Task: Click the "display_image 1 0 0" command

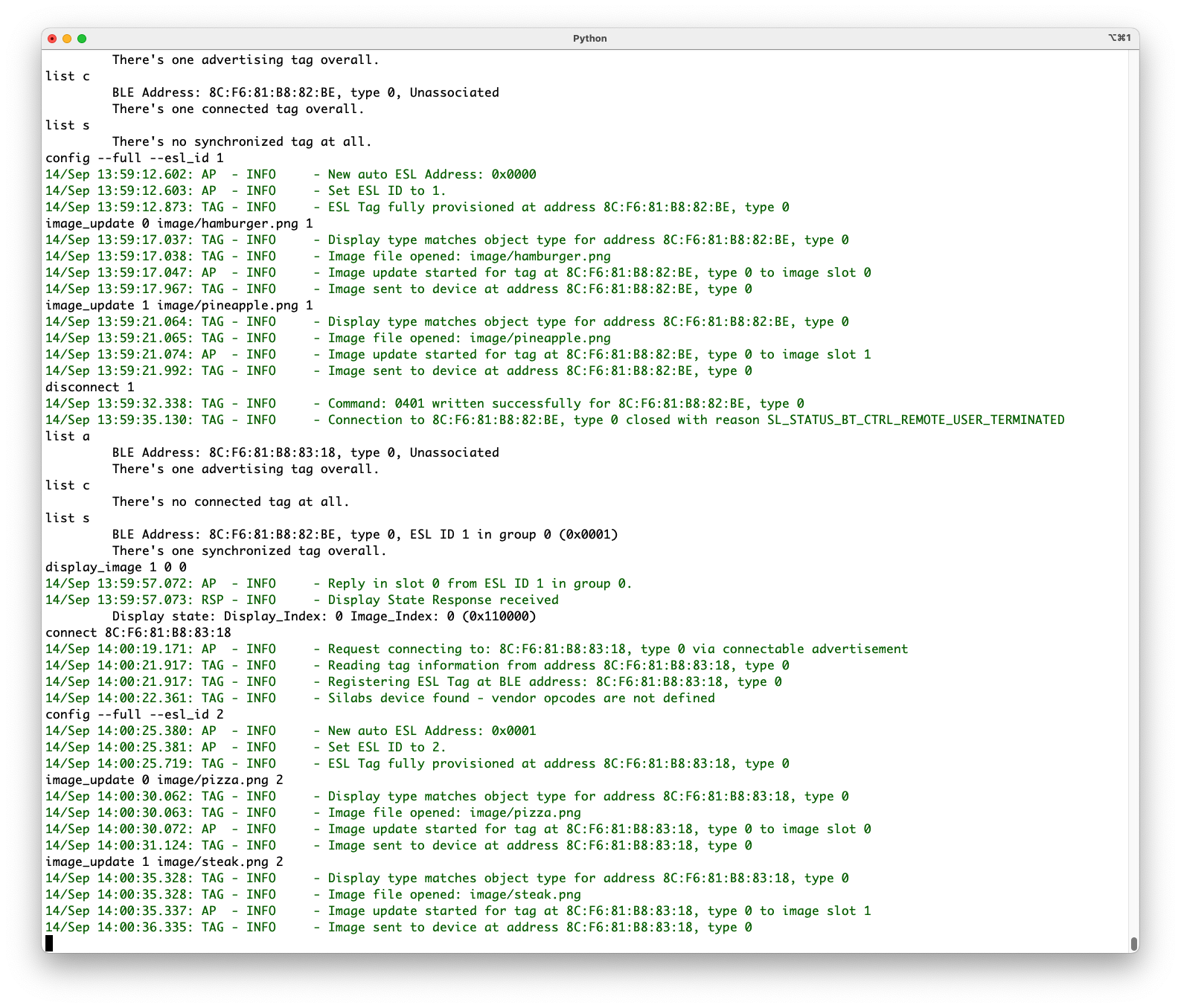Action: (115, 567)
